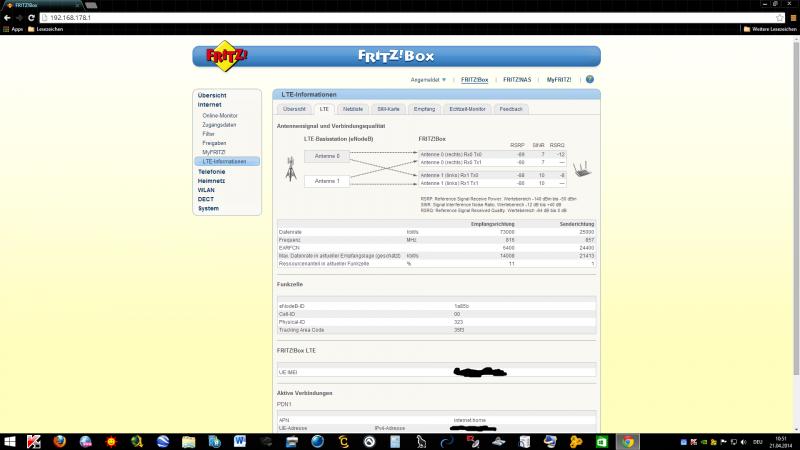
Task: Click the FRITZ! logo in header
Action: point(227,56)
